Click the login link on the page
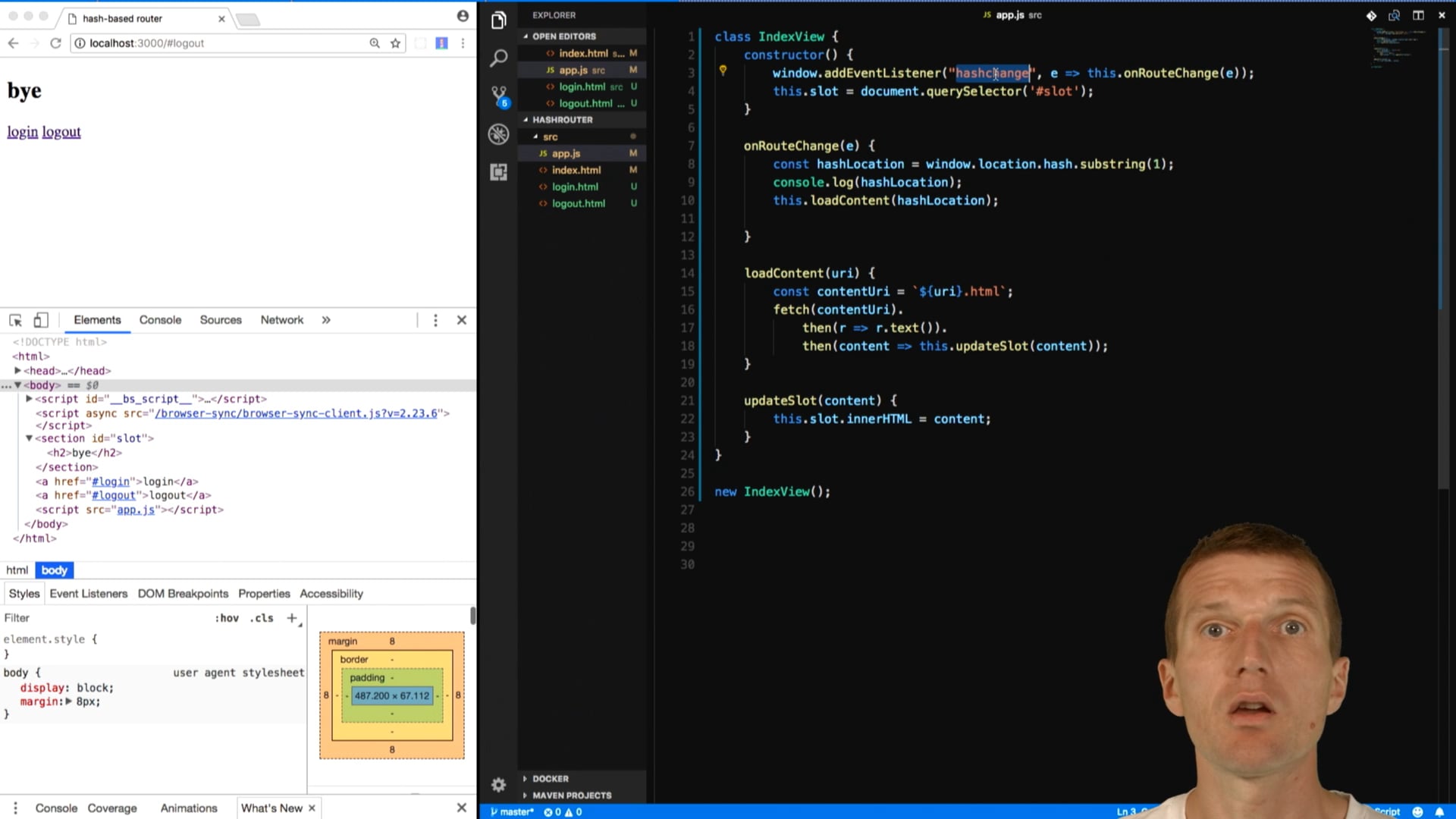Viewport: 1456px width, 819px height. tap(22, 132)
